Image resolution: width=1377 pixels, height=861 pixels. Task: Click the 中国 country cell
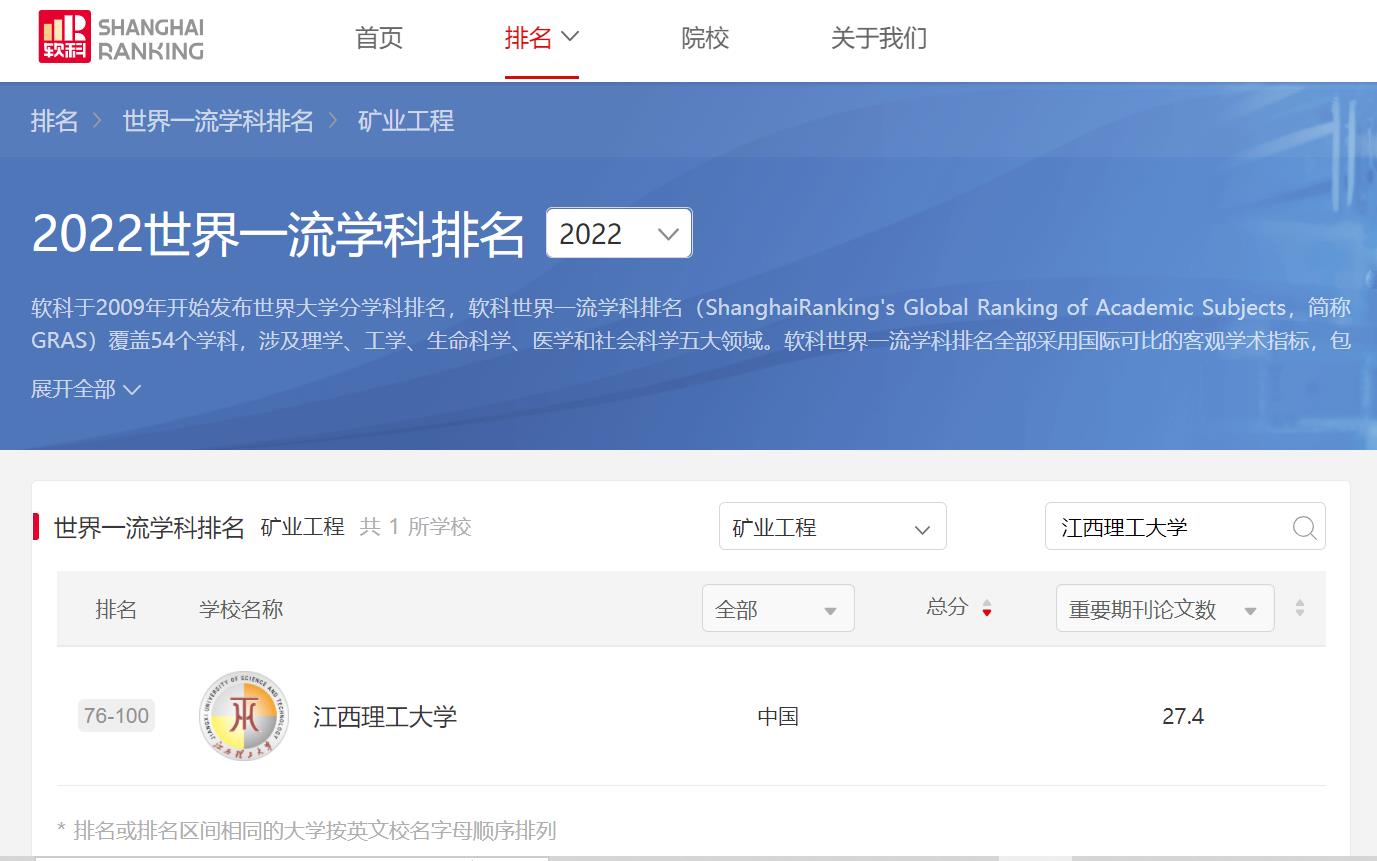(x=778, y=716)
